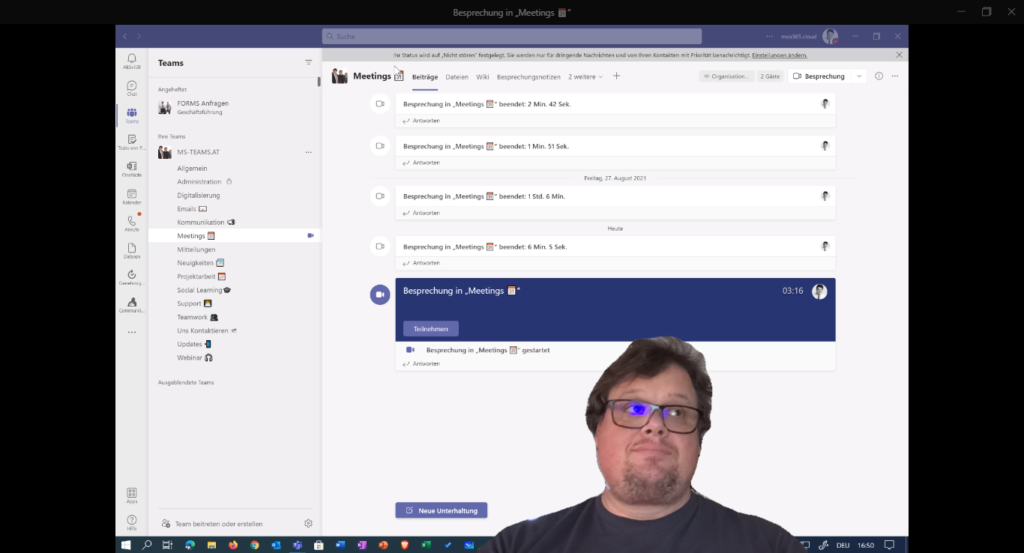
Task: Open channel info icon in header
Action: [879, 76]
